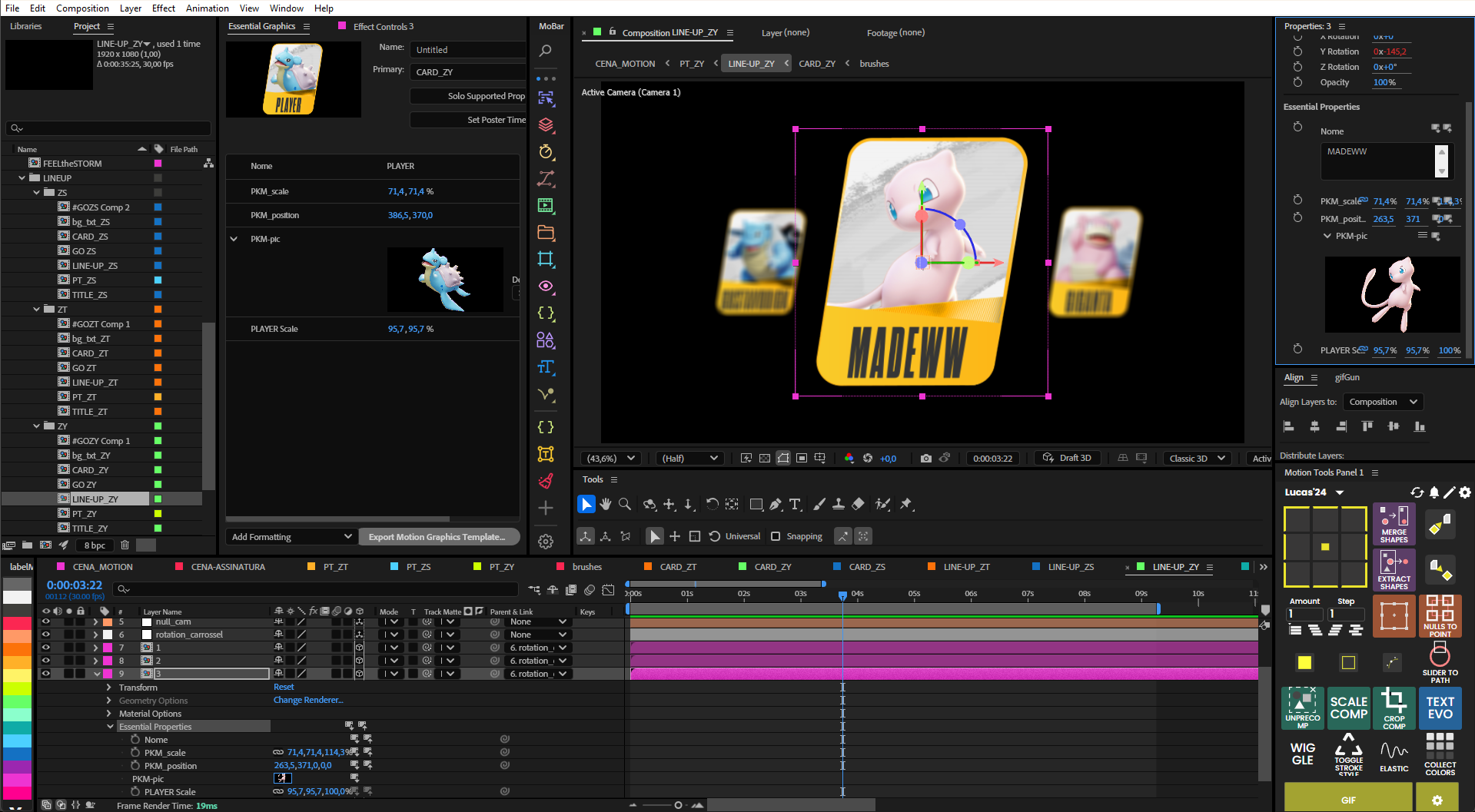Toggle visibility of layer 9 named 3
Screen dimensions: 1475x812
click(x=45, y=674)
